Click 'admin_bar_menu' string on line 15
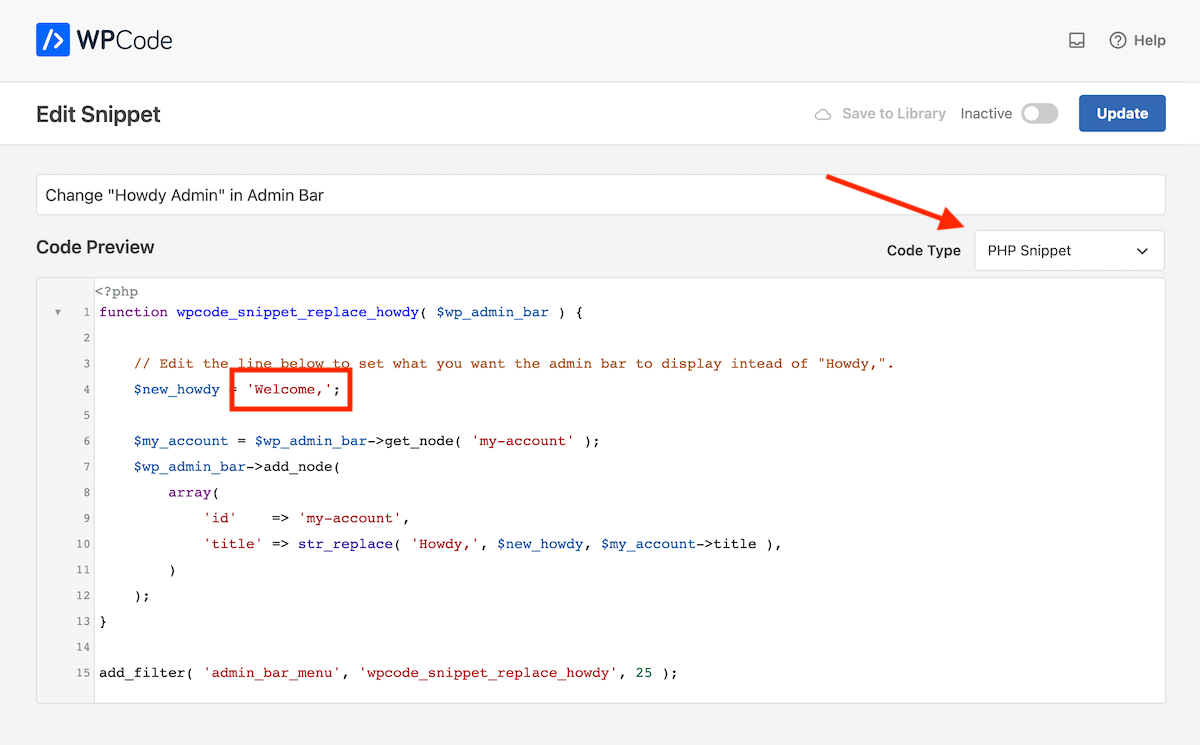 (273, 673)
